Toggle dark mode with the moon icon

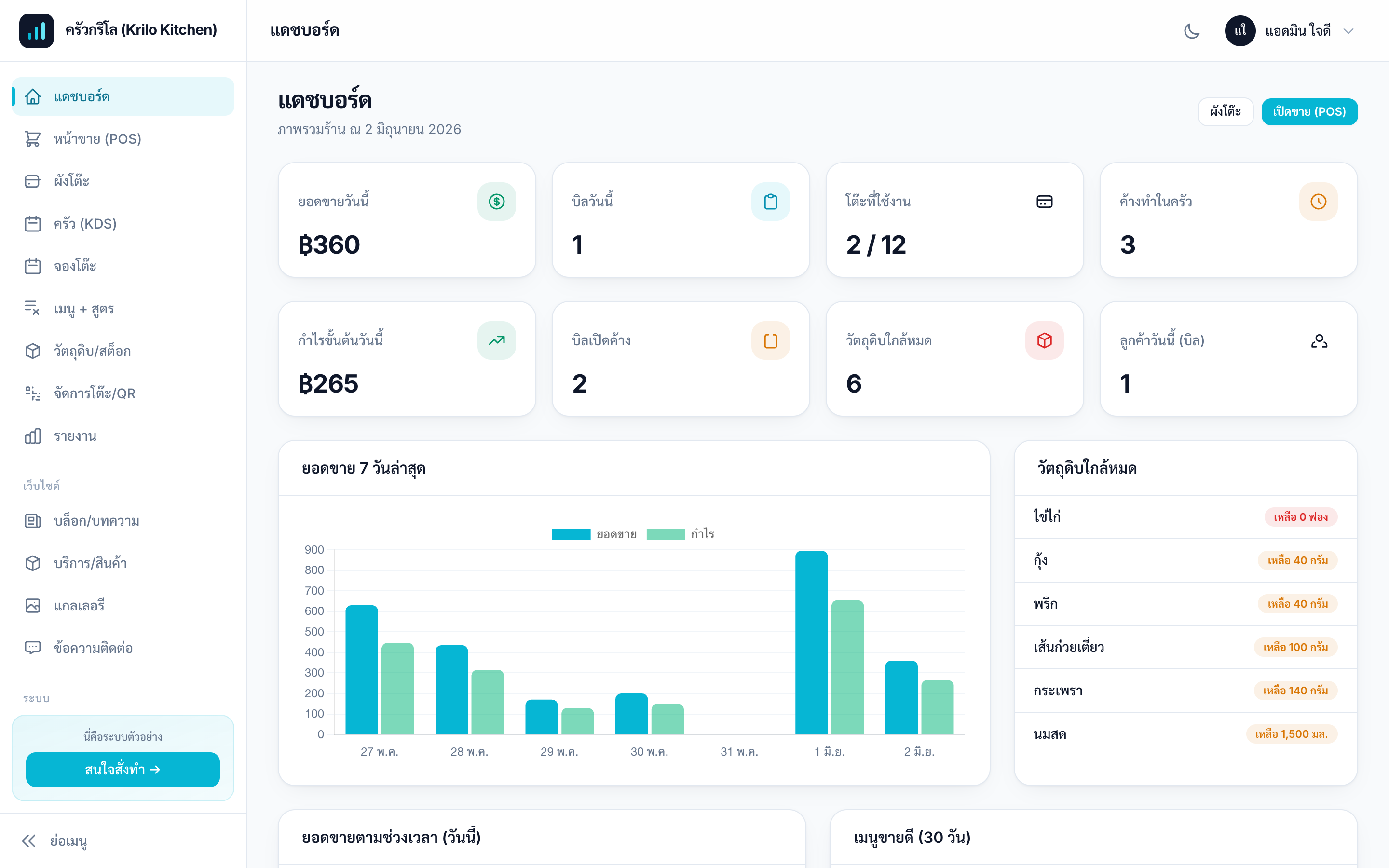[x=1192, y=30]
